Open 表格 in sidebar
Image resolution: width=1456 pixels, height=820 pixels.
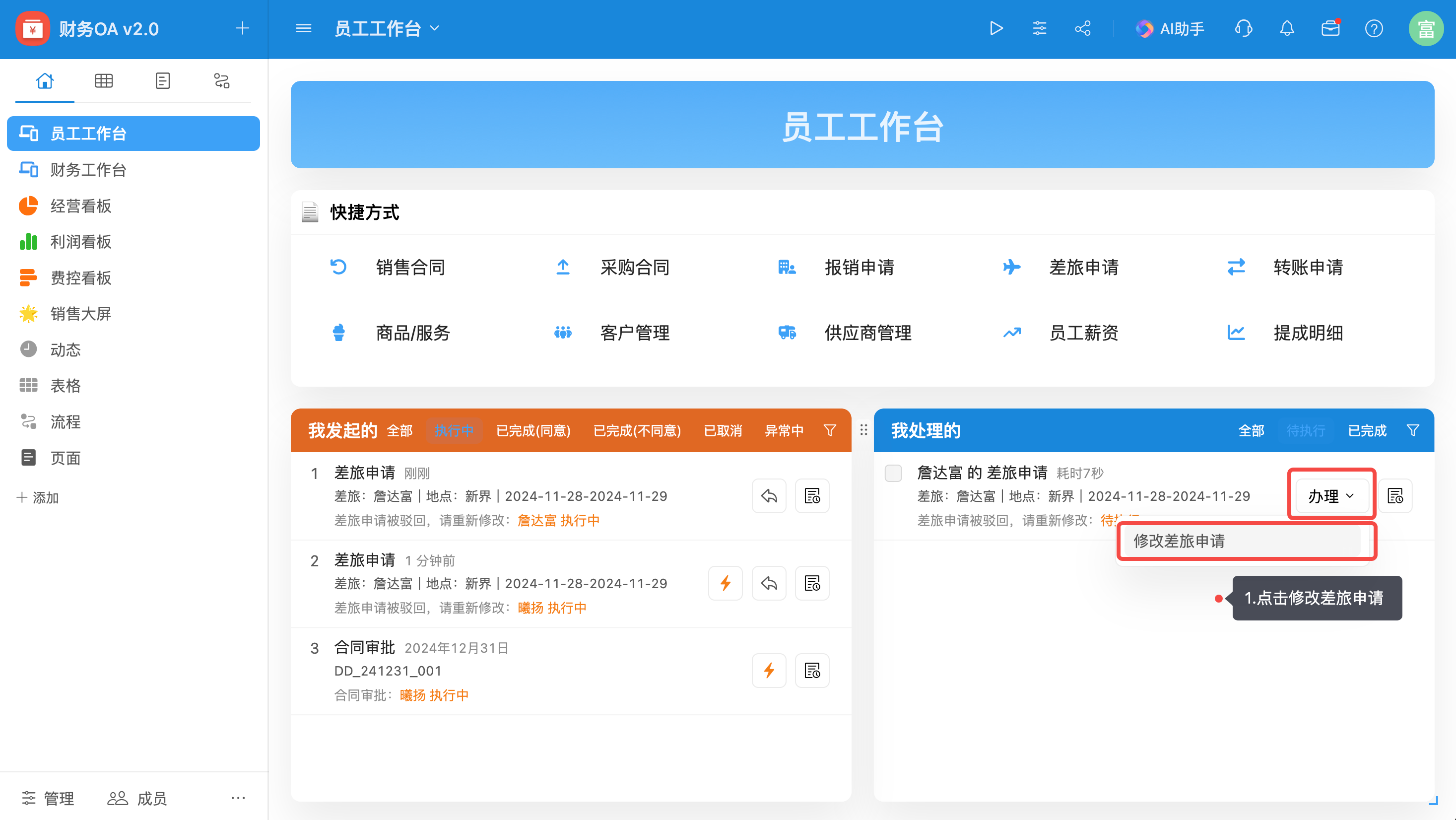pos(133,386)
